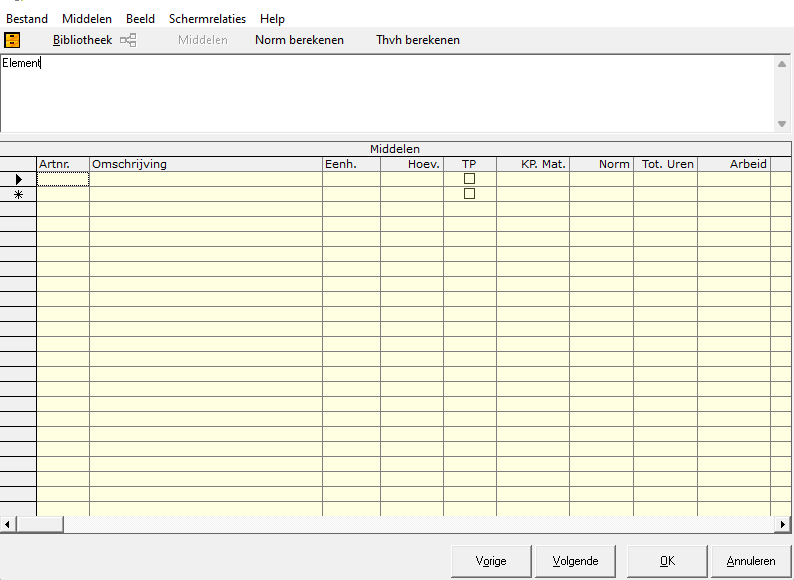The image size is (794, 580).
Task: Click the Volgende button
Action: pos(575,561)
